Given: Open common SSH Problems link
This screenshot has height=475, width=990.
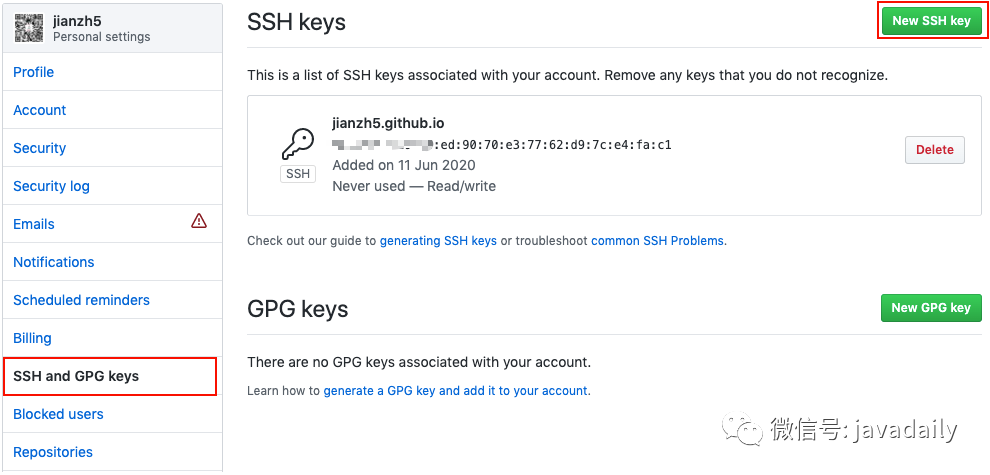Looking at the screenshot, I should pyautogui.click(x=658, y=241).
